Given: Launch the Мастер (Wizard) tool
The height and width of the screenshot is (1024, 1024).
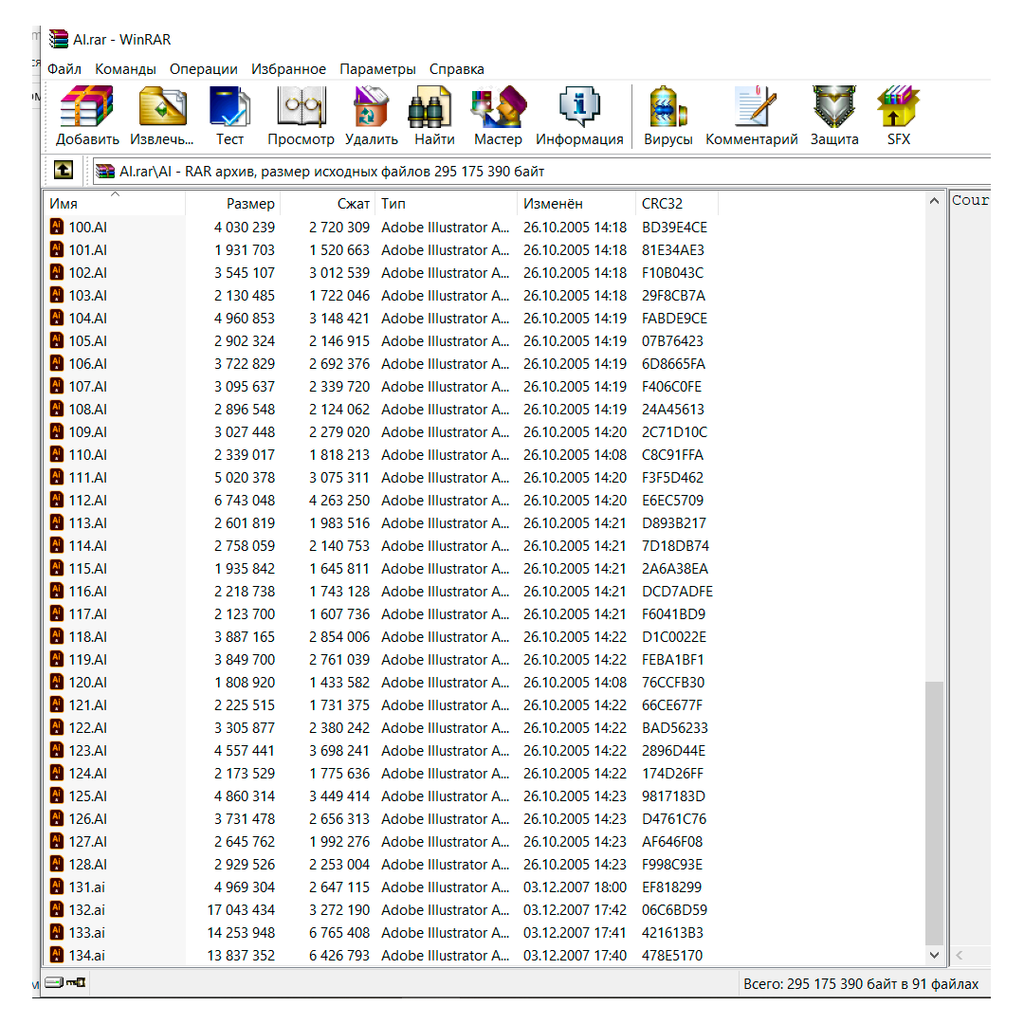Looking at the screenshot, I should tap(498, 106).
